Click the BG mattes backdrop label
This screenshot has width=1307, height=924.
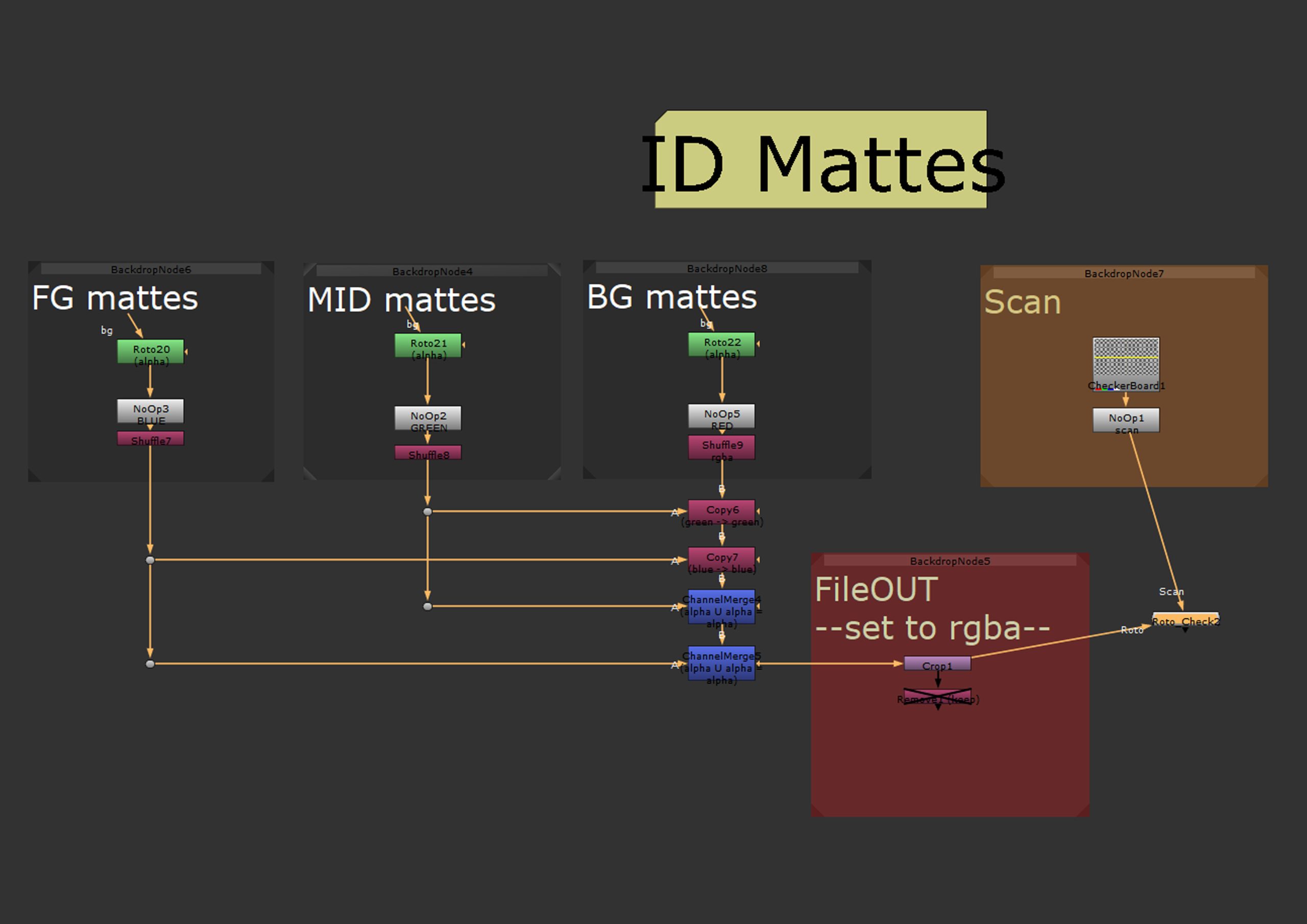672,297
